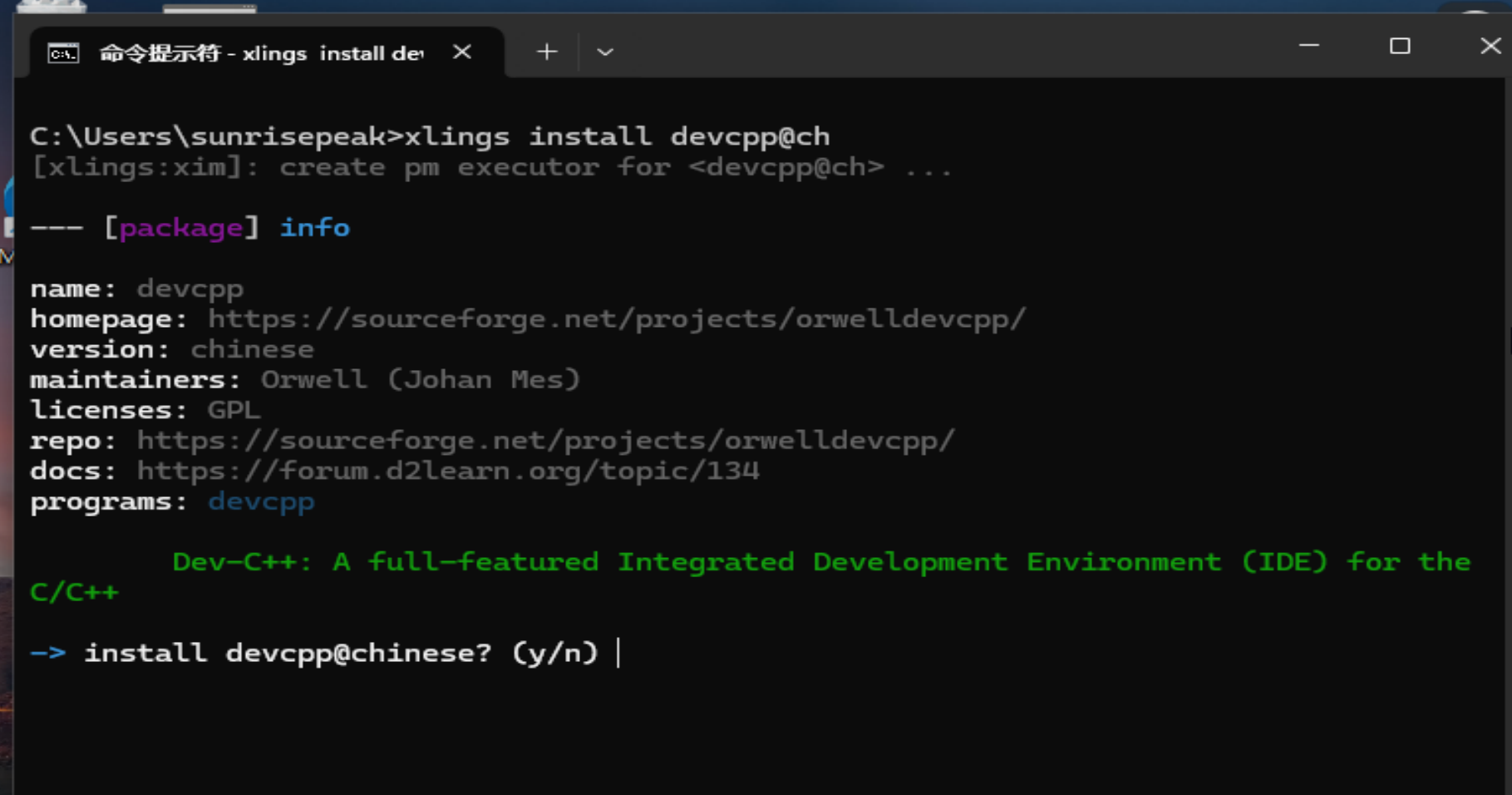Viewport: 1512px width, 795px height.
Task: Open the tab options chevron next to the plus button
Action: (604, 52)
